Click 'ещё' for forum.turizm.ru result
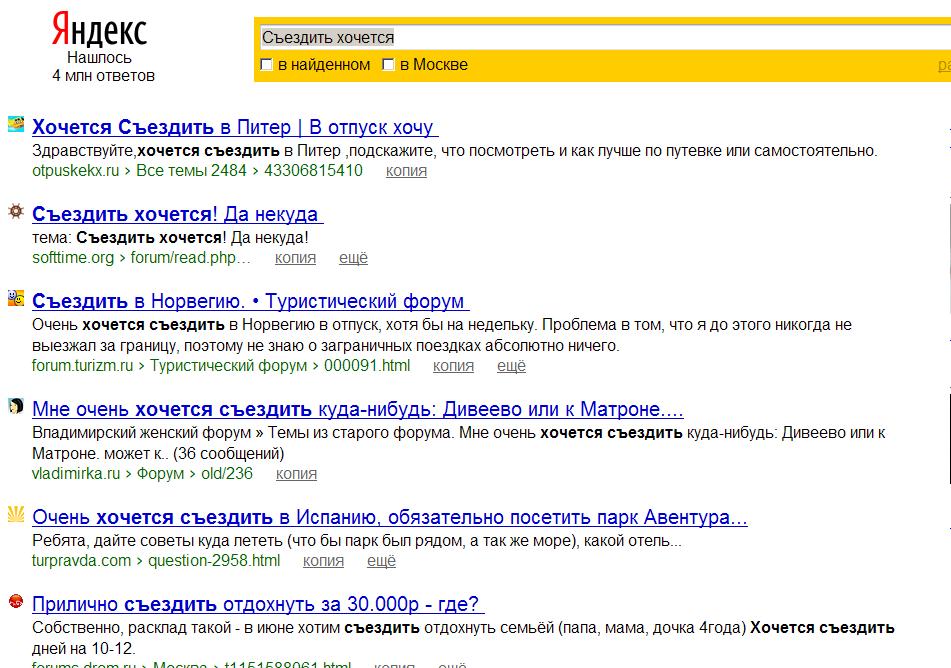The height and width of the screenshot is (668, 951). coord(511,366)
